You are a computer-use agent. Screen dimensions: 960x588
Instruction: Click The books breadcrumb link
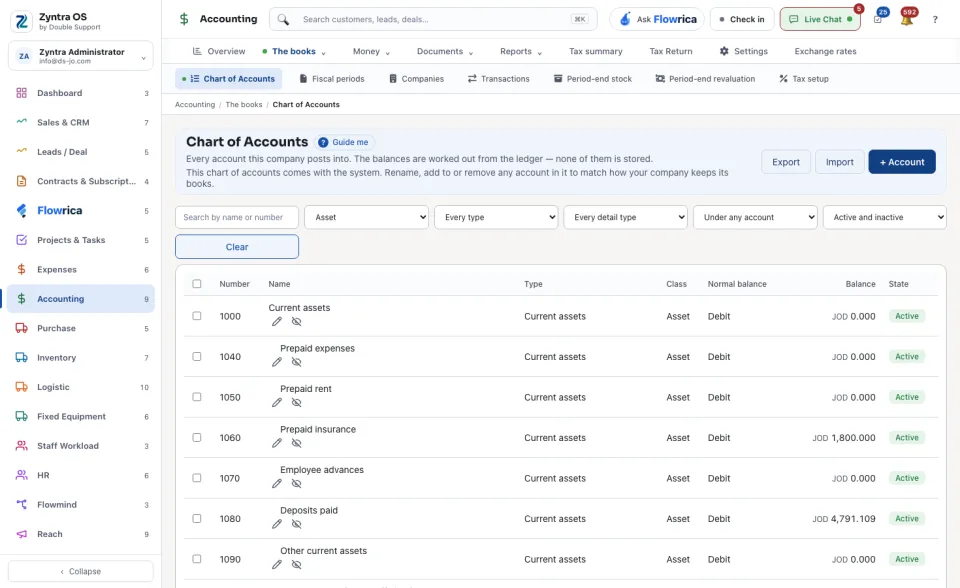[244, 105]
